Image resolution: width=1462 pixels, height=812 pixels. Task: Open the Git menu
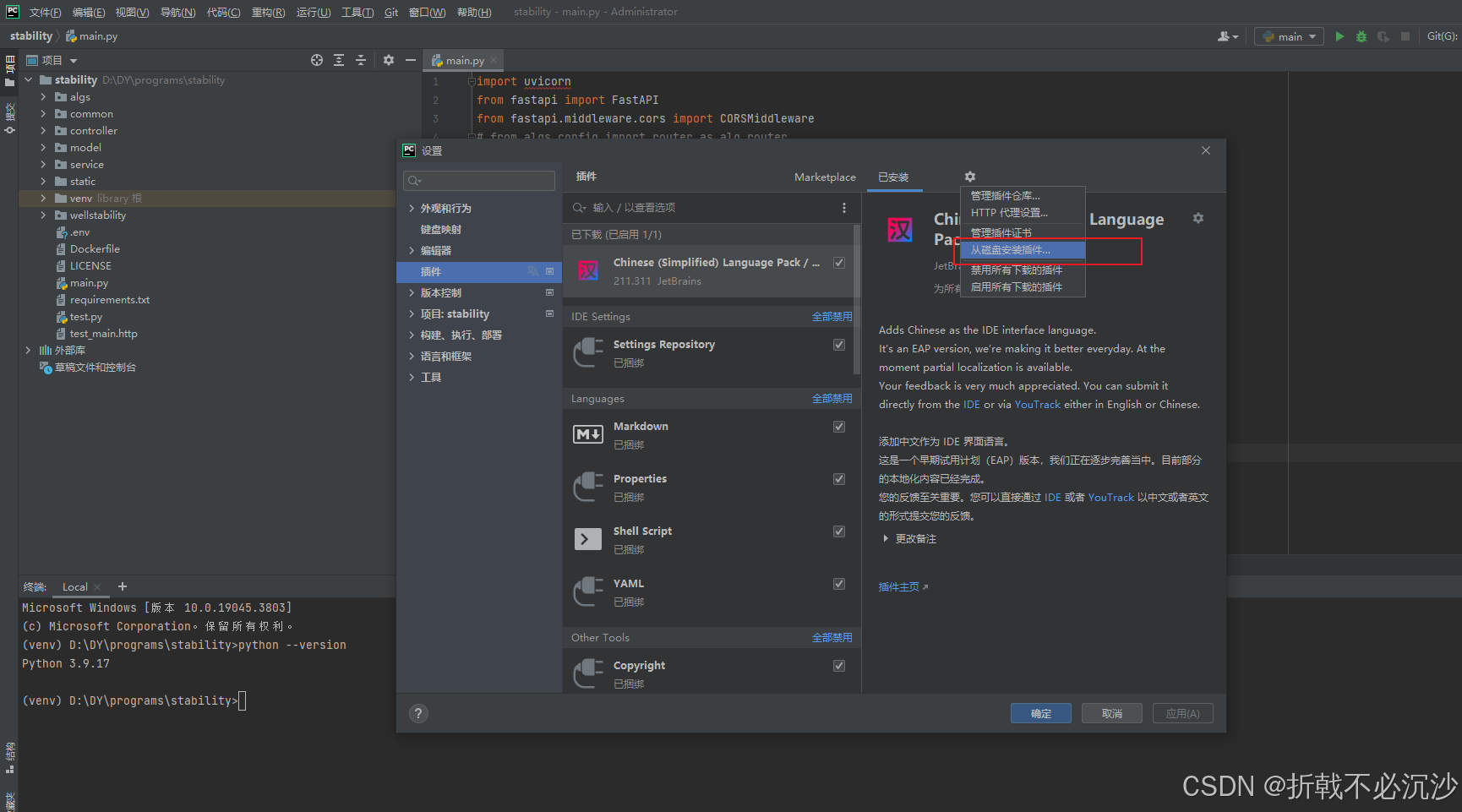pyautogui.click(x=391, y=12)
